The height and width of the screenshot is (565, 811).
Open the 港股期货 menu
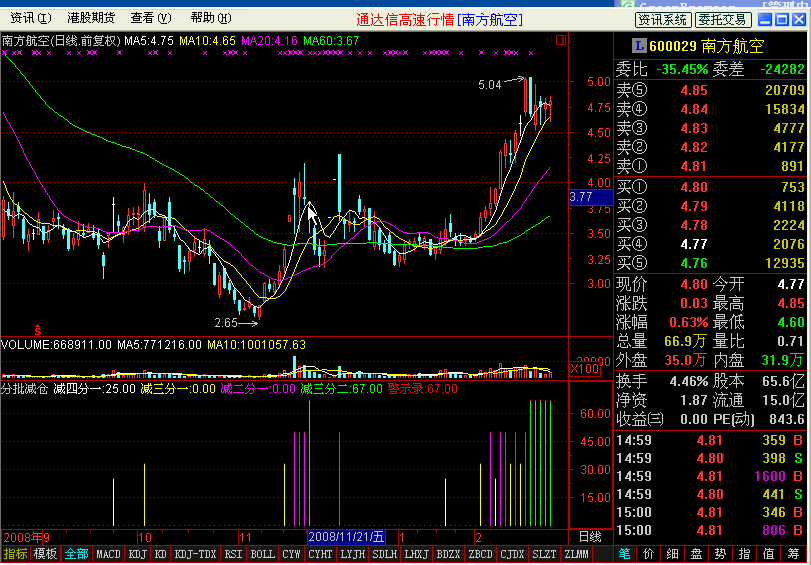(x=91, y=18)
